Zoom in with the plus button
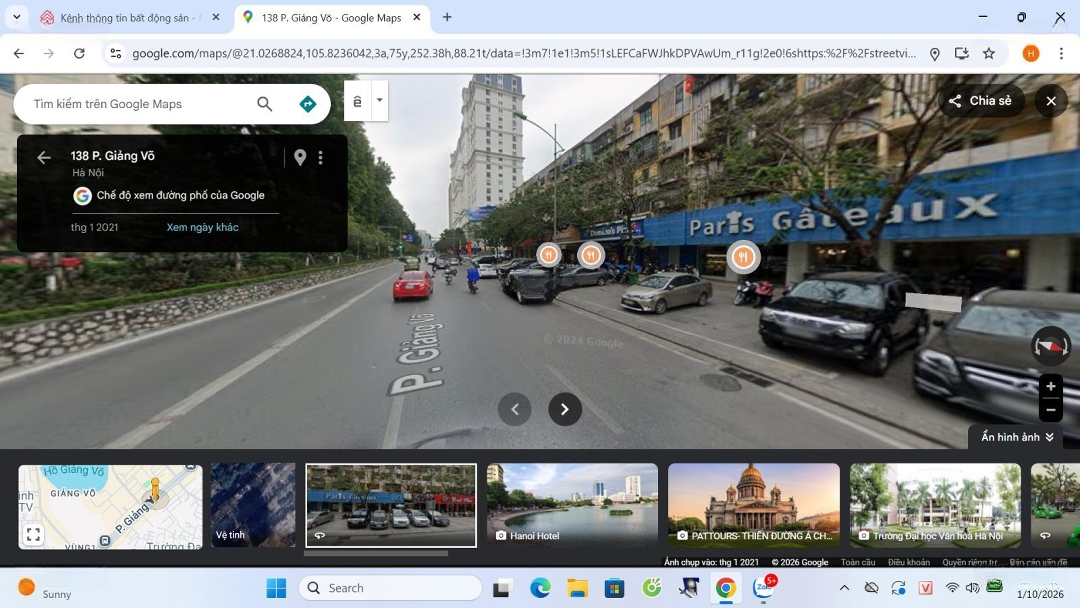 click(1050, 386)
